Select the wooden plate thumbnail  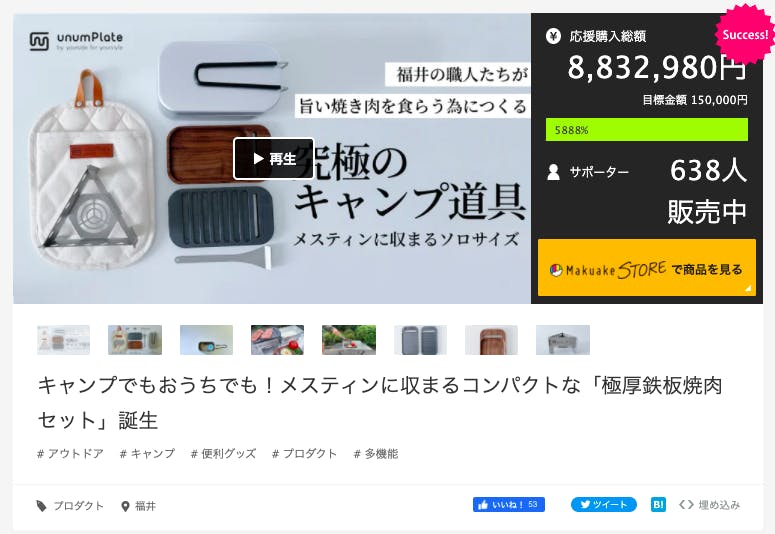(491, 340)
